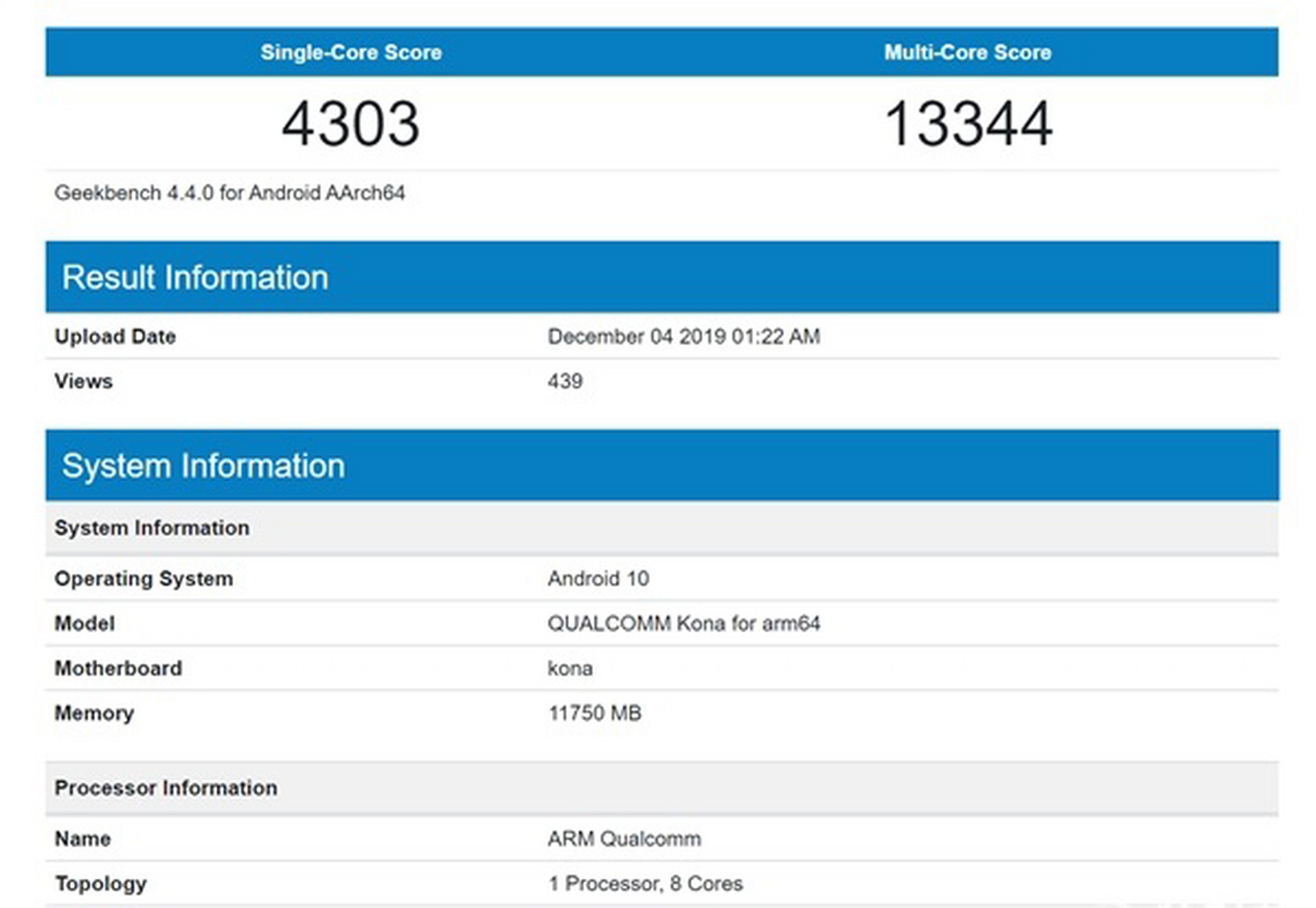This screenshot has height=908, width=1316.
Task: Click the Geekbench 4.4.0 for Android AArch64 text
Action: (x=230, y=193)
